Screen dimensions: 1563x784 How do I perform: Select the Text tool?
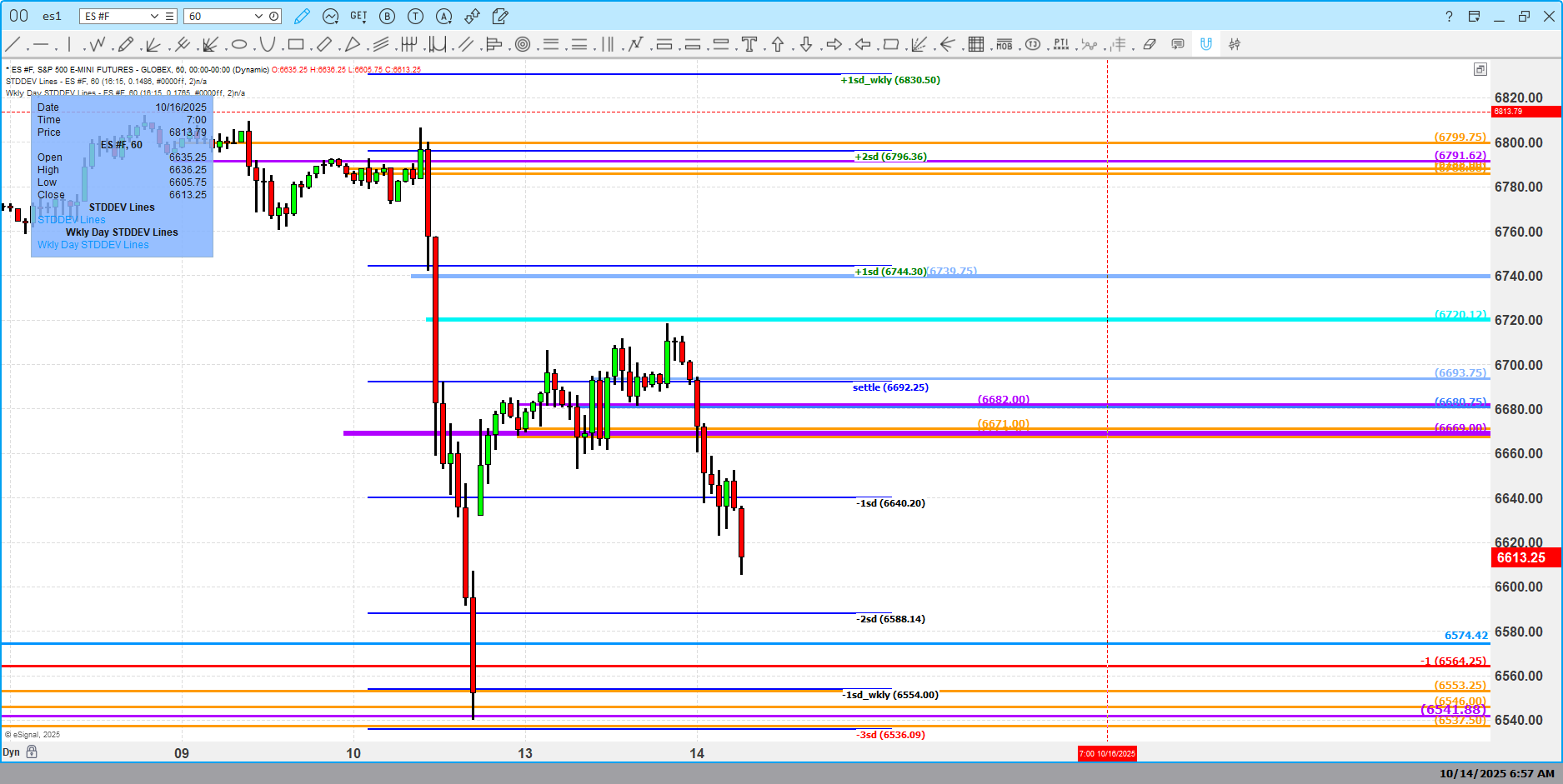point(749,44)
